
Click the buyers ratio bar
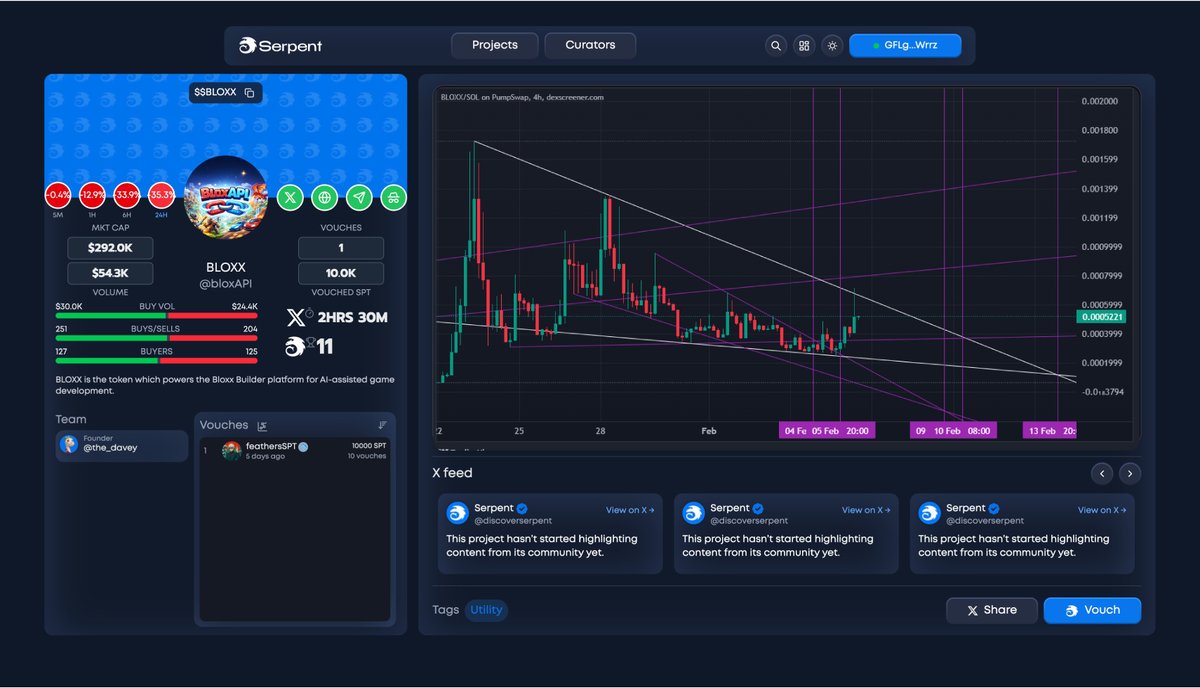(157, 360)
